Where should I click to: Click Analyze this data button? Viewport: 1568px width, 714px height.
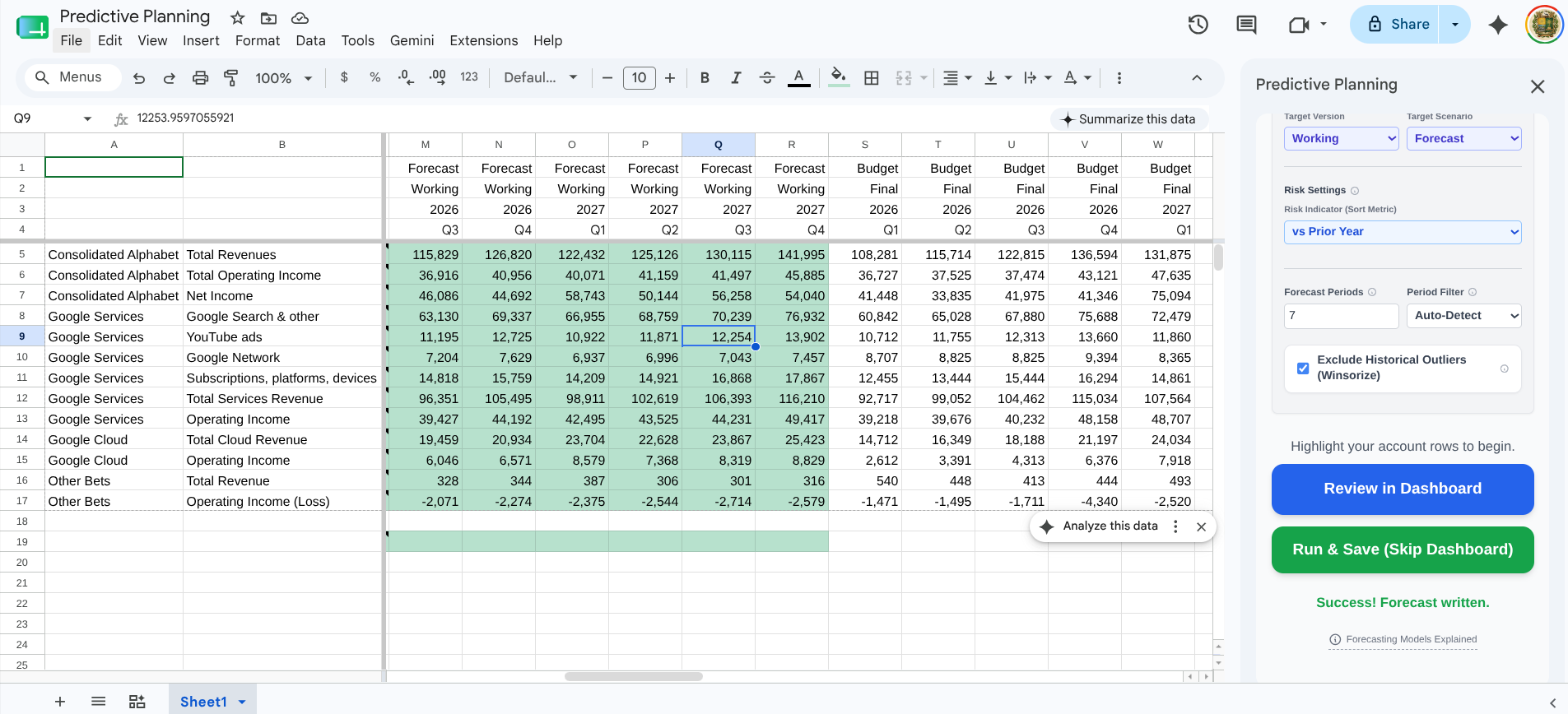pos(1100,526)
